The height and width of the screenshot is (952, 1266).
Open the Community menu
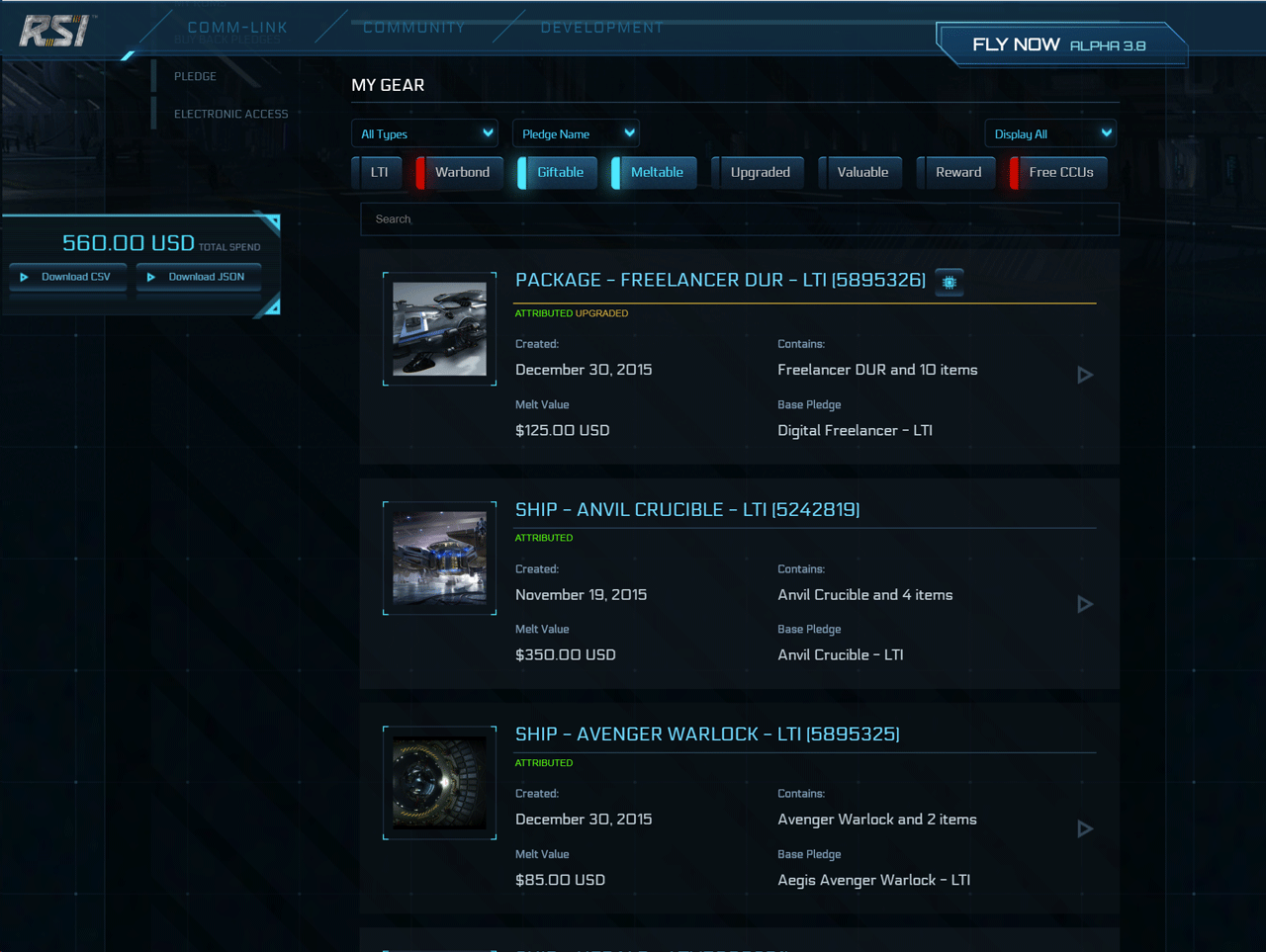point(413,28)
